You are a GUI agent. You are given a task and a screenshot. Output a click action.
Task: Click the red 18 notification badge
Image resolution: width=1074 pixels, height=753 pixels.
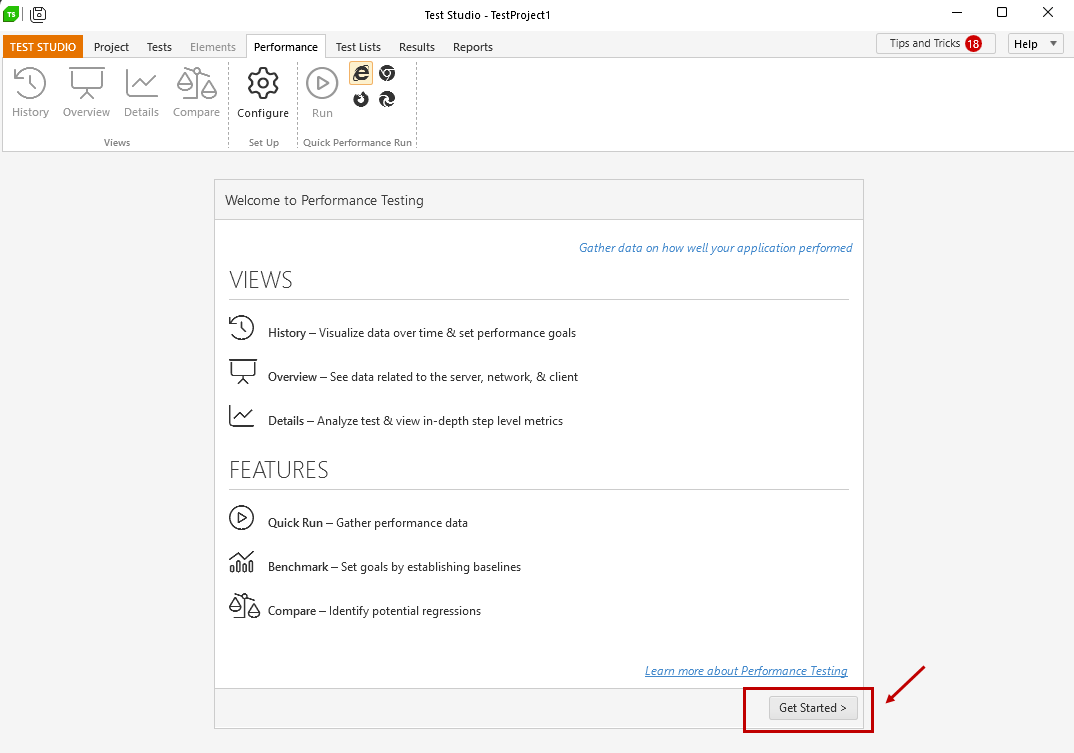(x=973, y=43)
